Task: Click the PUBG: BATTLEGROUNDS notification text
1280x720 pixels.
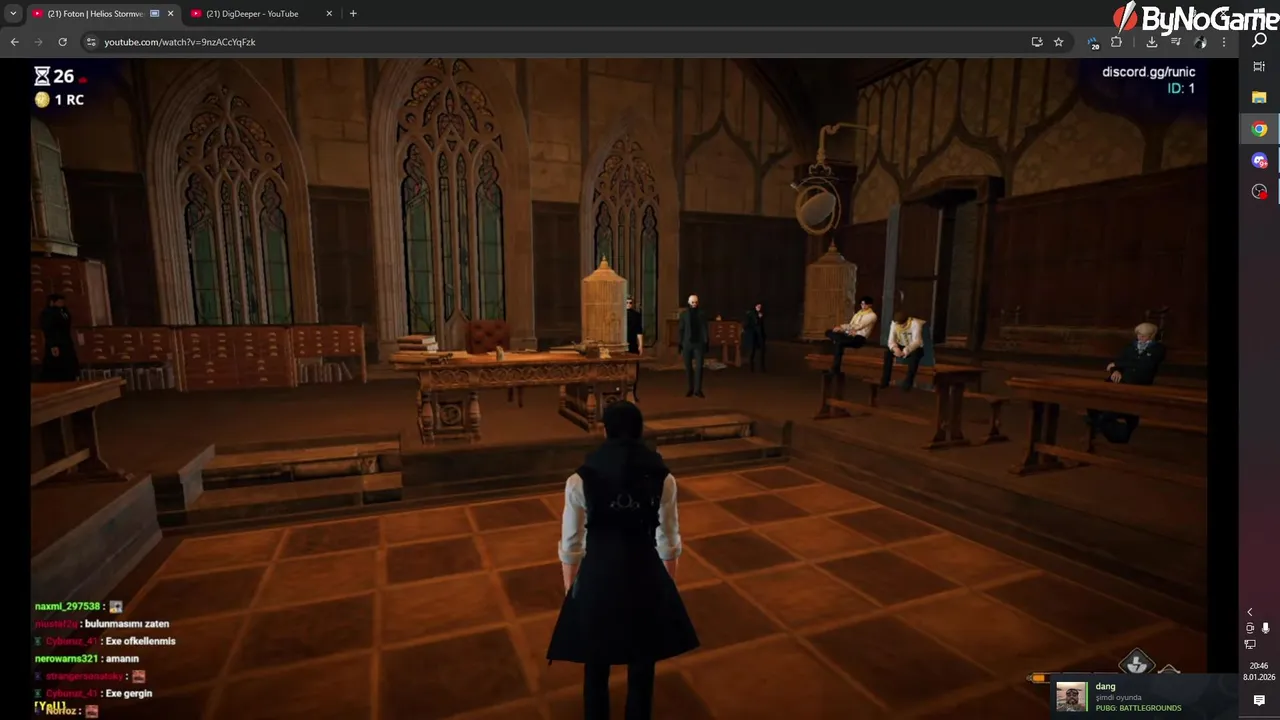Action: click(x=1138, y=708)
